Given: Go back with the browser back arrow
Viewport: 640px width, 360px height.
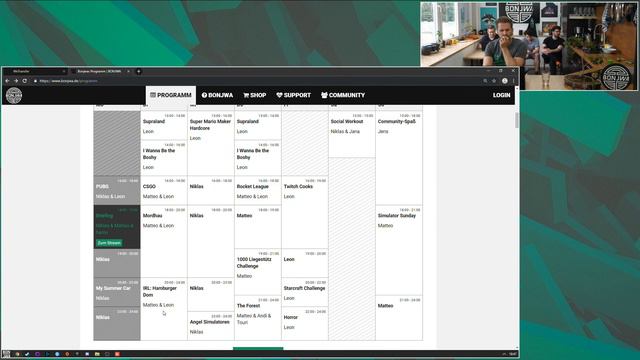Looking at the screenshot, I should 7,81.
